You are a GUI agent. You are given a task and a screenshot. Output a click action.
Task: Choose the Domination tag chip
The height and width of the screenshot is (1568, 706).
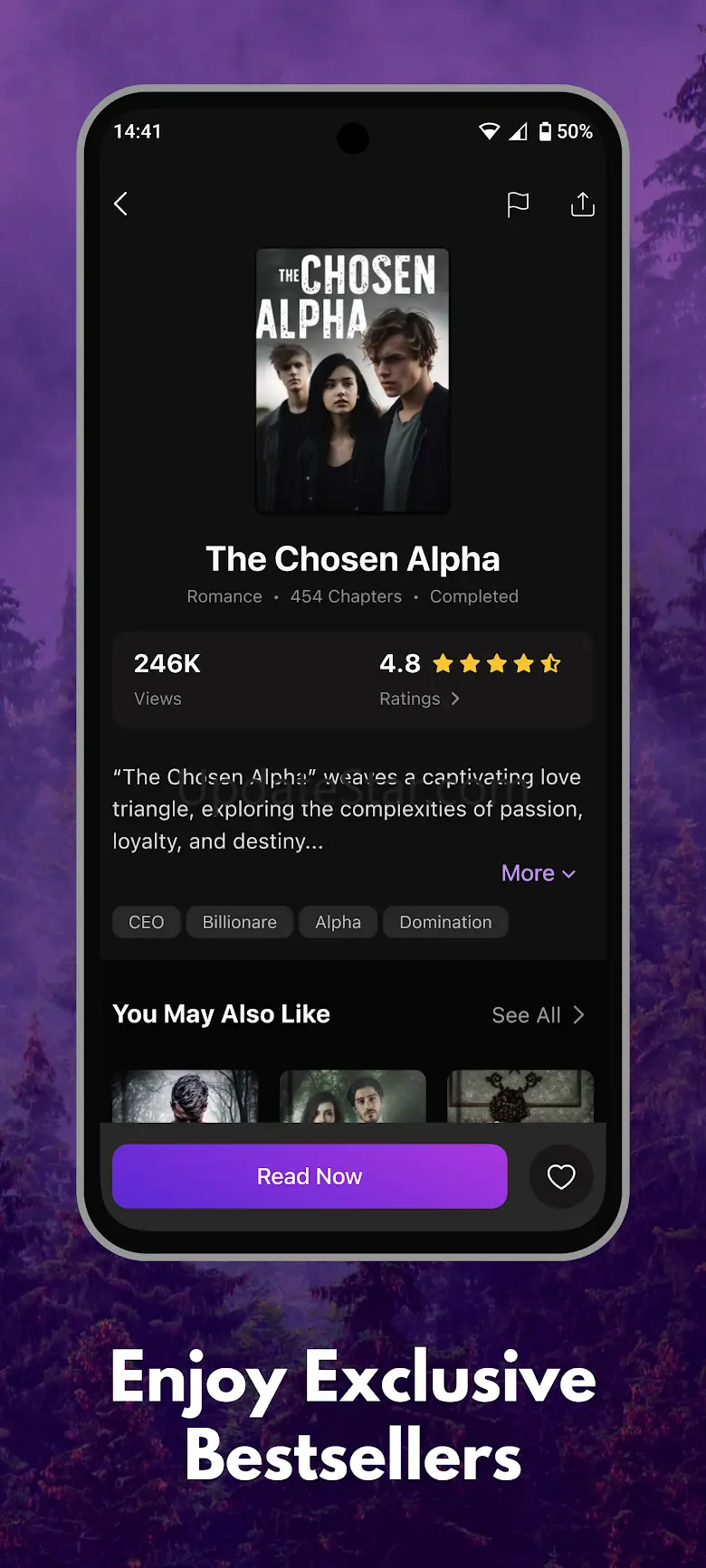(x=445, y=922)
